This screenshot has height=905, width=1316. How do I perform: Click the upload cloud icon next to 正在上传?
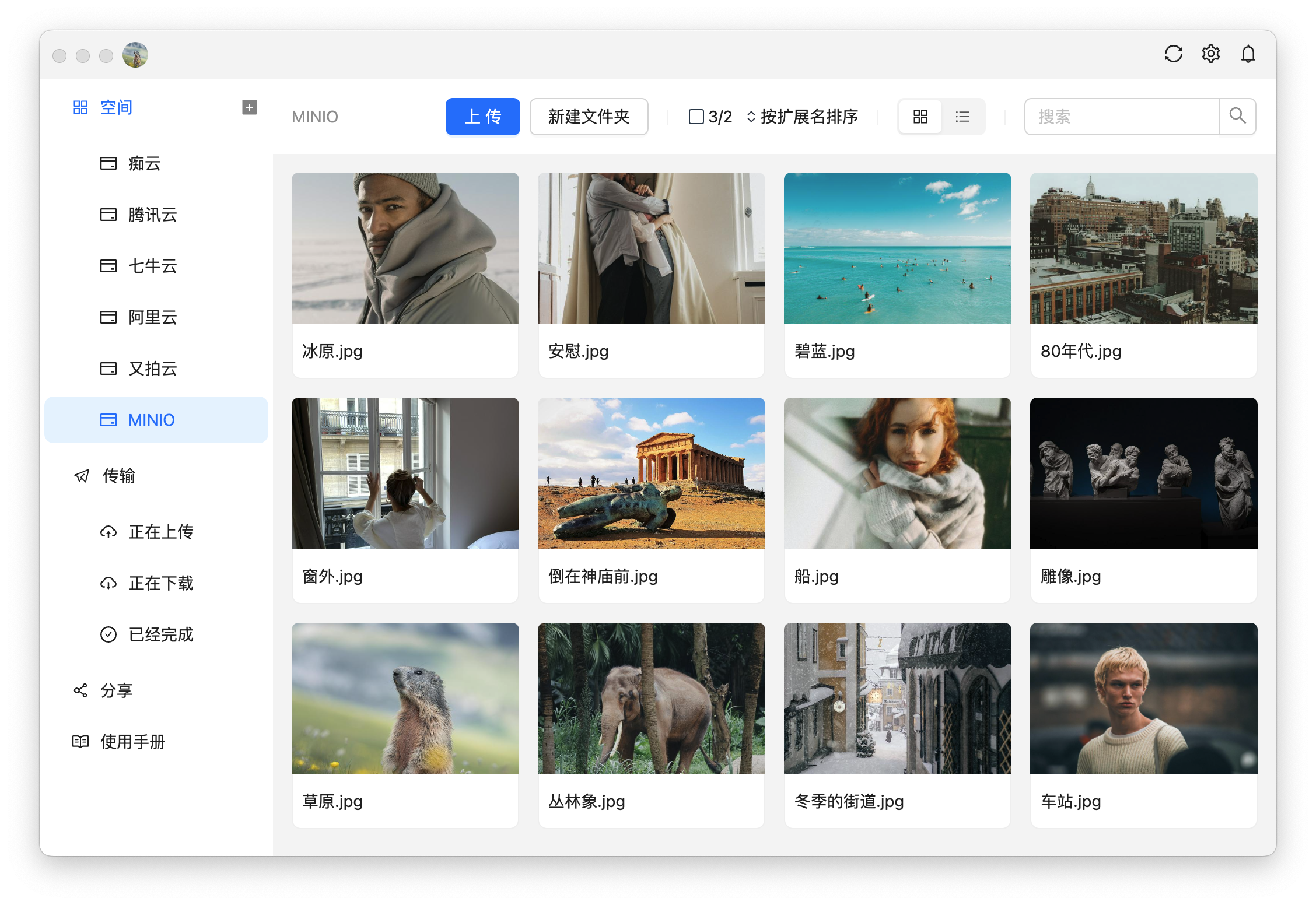pos(109,532)
